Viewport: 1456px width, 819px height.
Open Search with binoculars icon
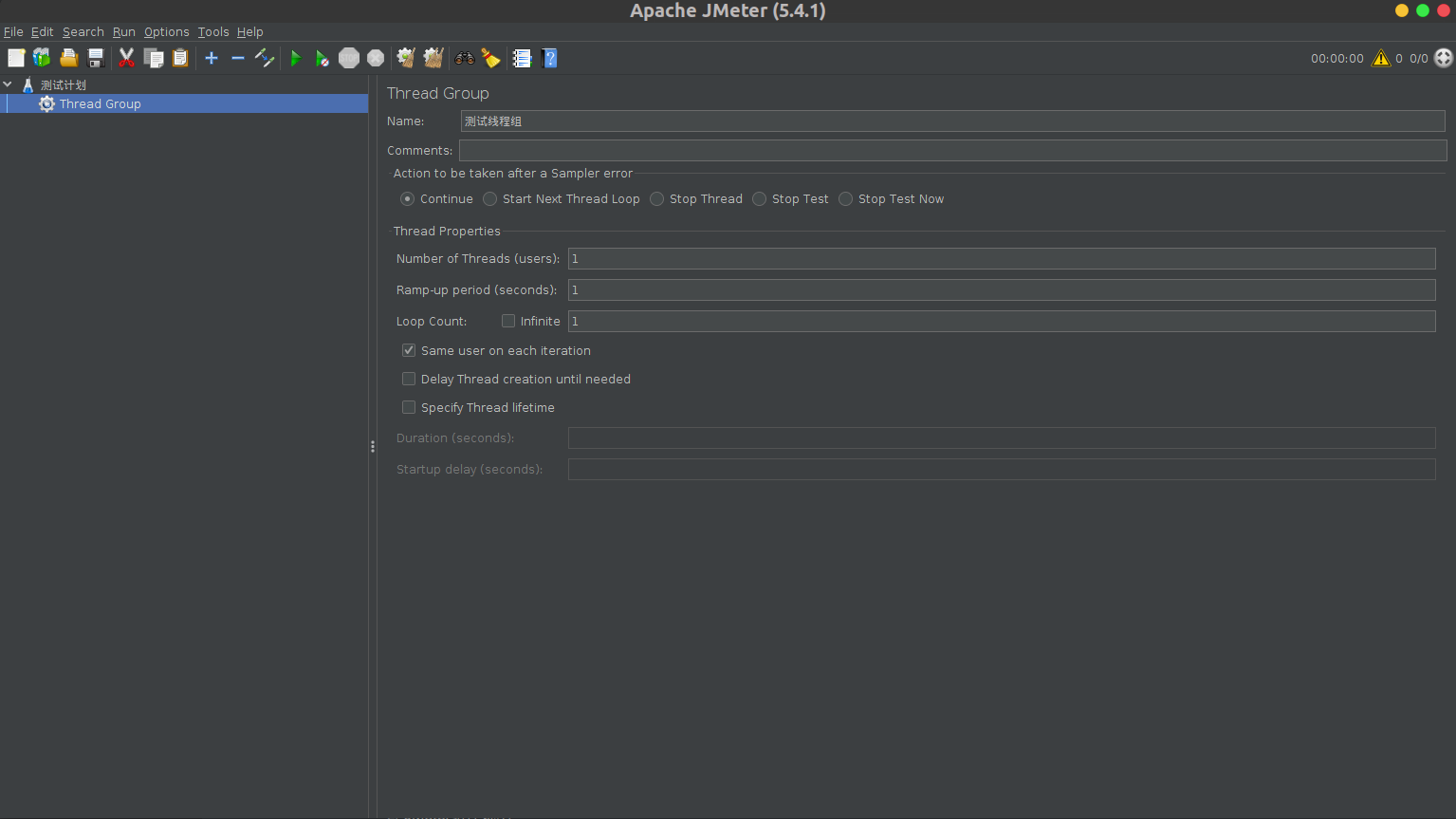click(x=465, y=58)
